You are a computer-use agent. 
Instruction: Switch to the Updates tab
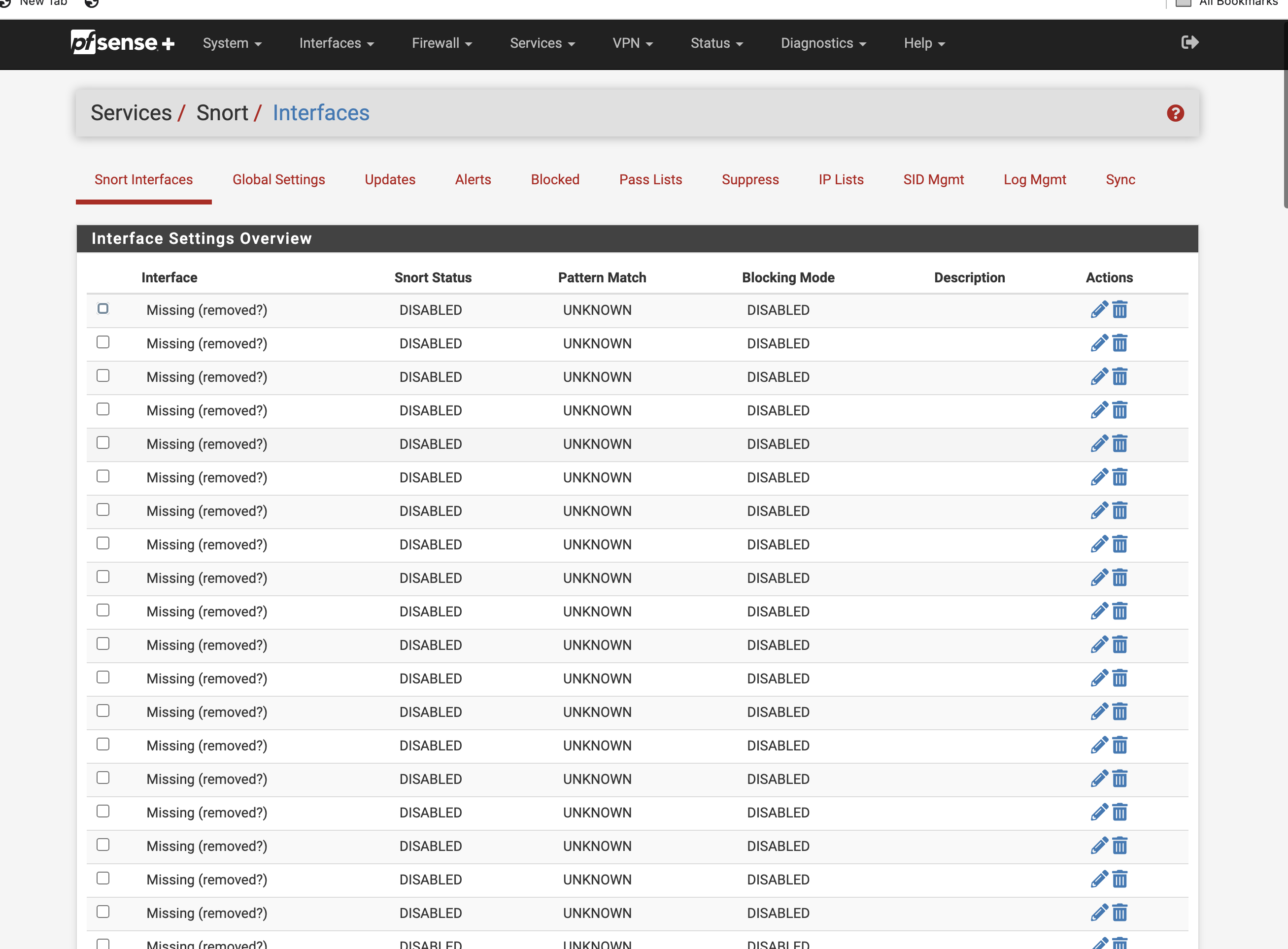click(x=390, y=180)
